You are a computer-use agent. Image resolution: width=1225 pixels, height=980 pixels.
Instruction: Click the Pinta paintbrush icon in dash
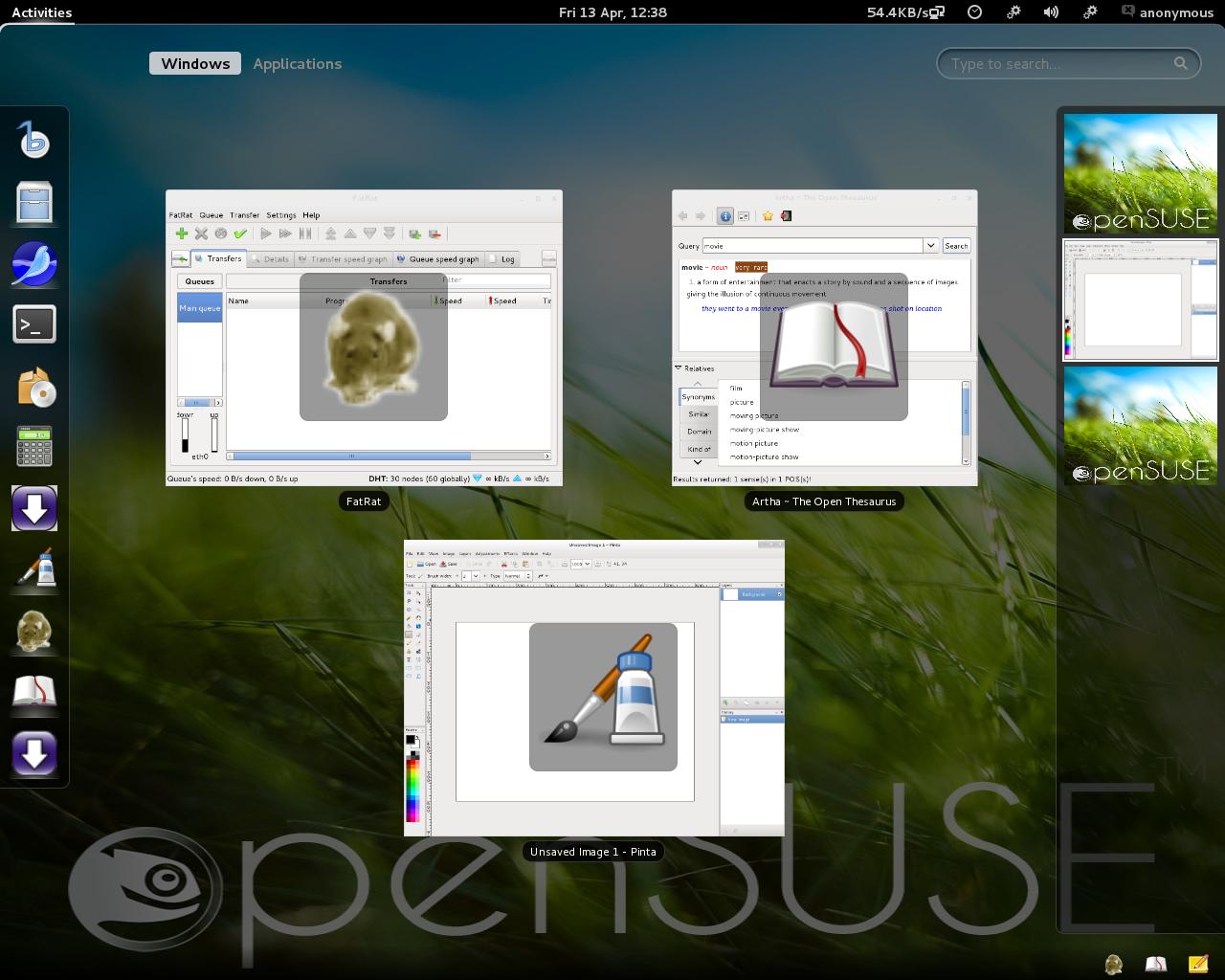pos(34,569)
